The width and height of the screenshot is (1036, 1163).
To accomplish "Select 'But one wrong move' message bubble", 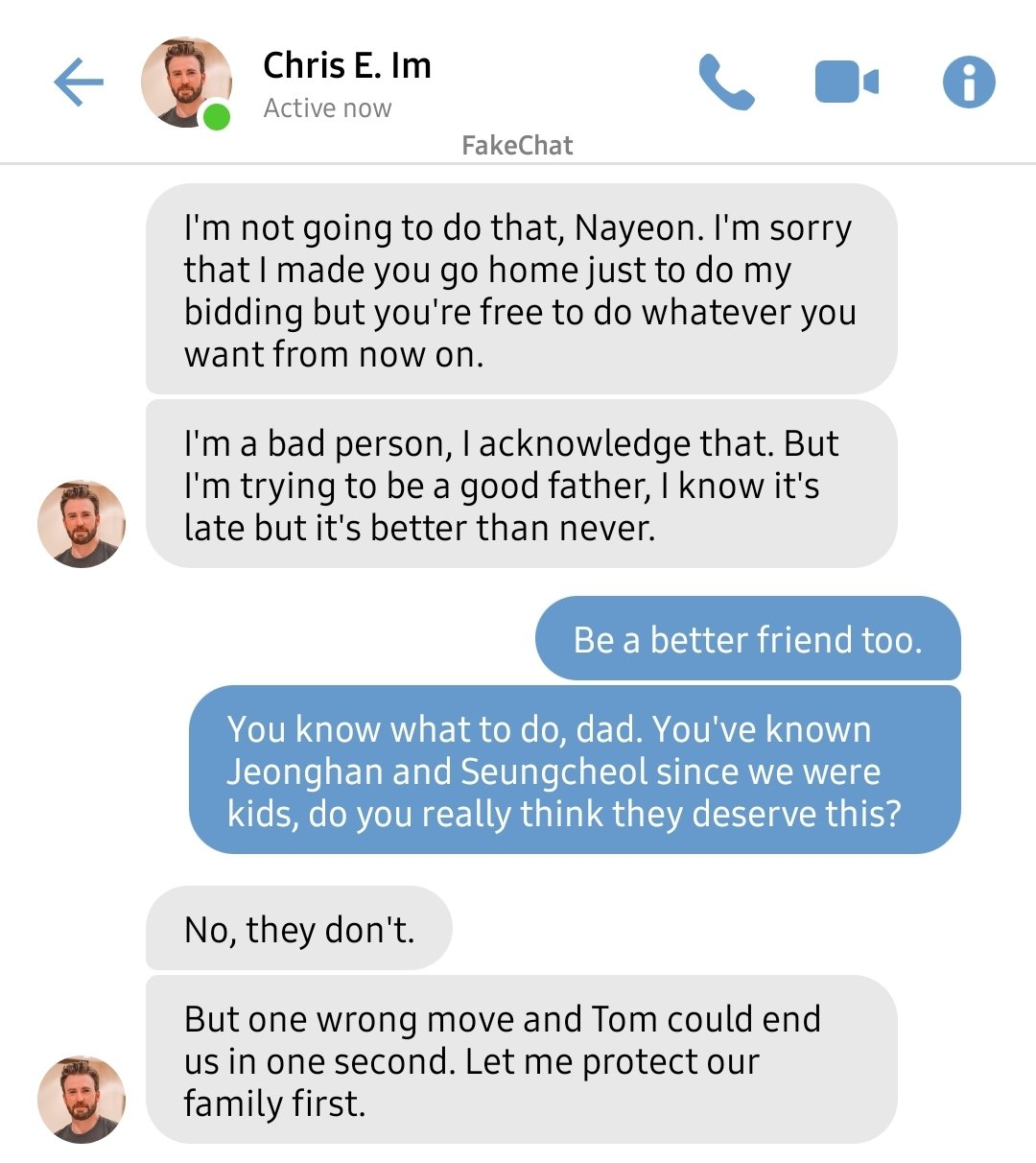I will [x=521, y=1059].
